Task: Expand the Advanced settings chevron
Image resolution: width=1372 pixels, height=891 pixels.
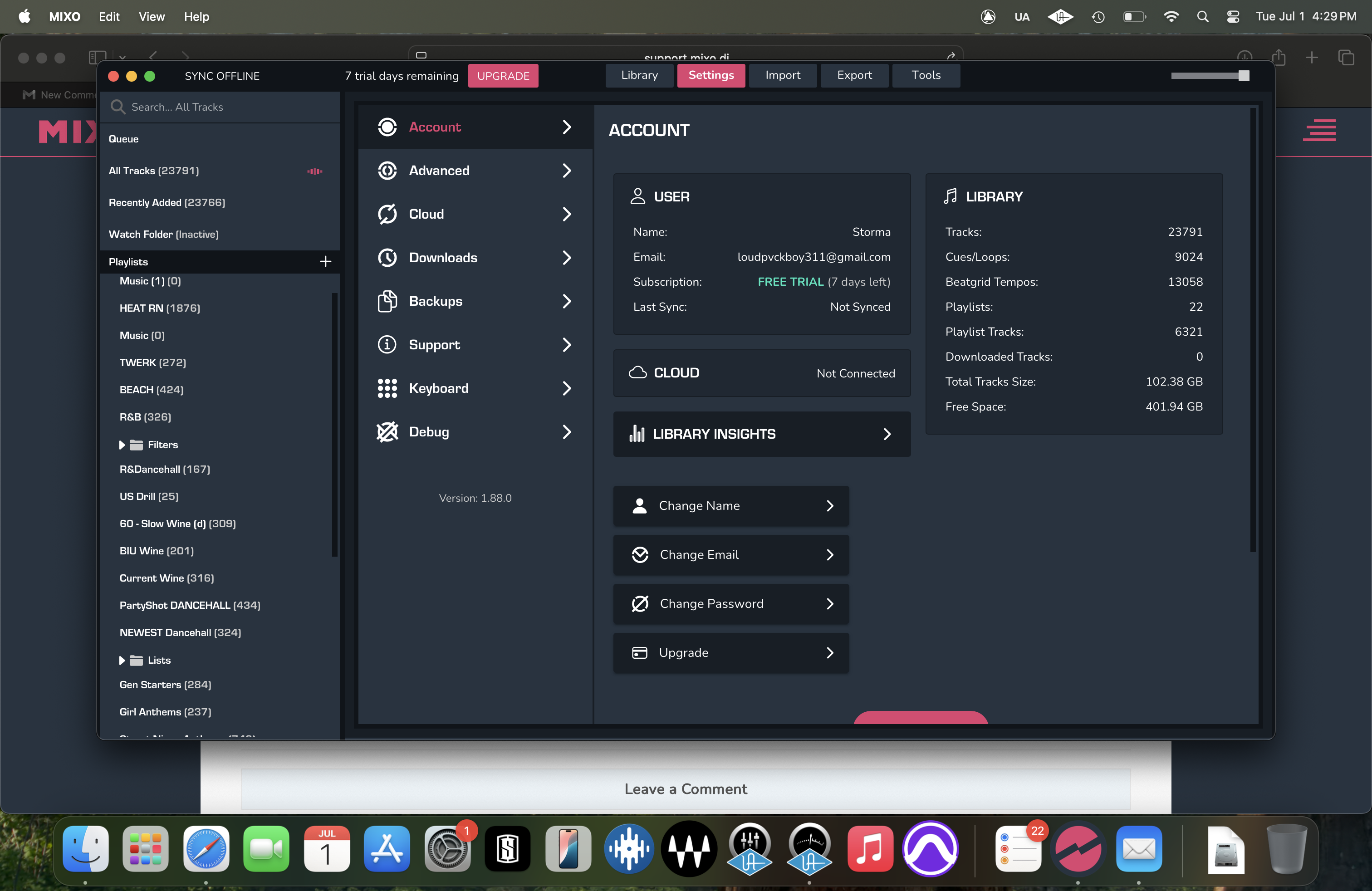Action: (566, 171)
